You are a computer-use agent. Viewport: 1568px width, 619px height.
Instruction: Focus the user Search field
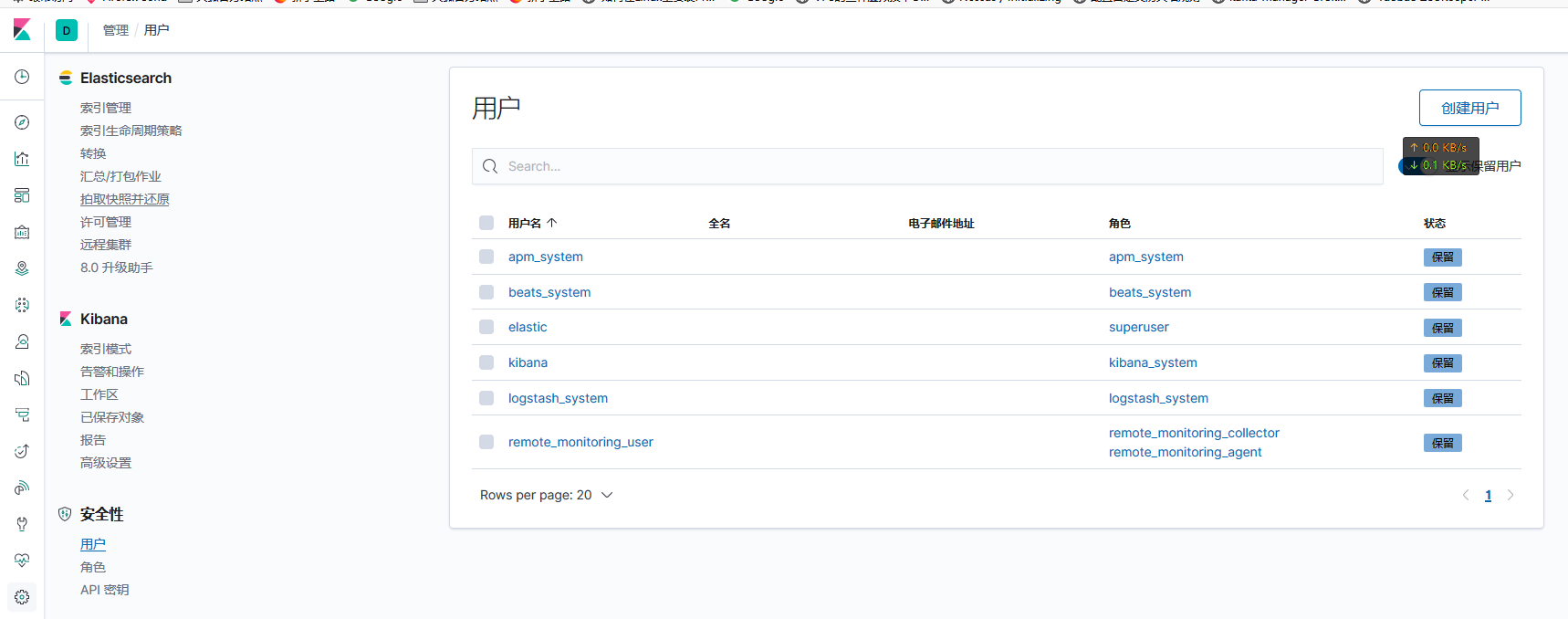pos(927,166)
